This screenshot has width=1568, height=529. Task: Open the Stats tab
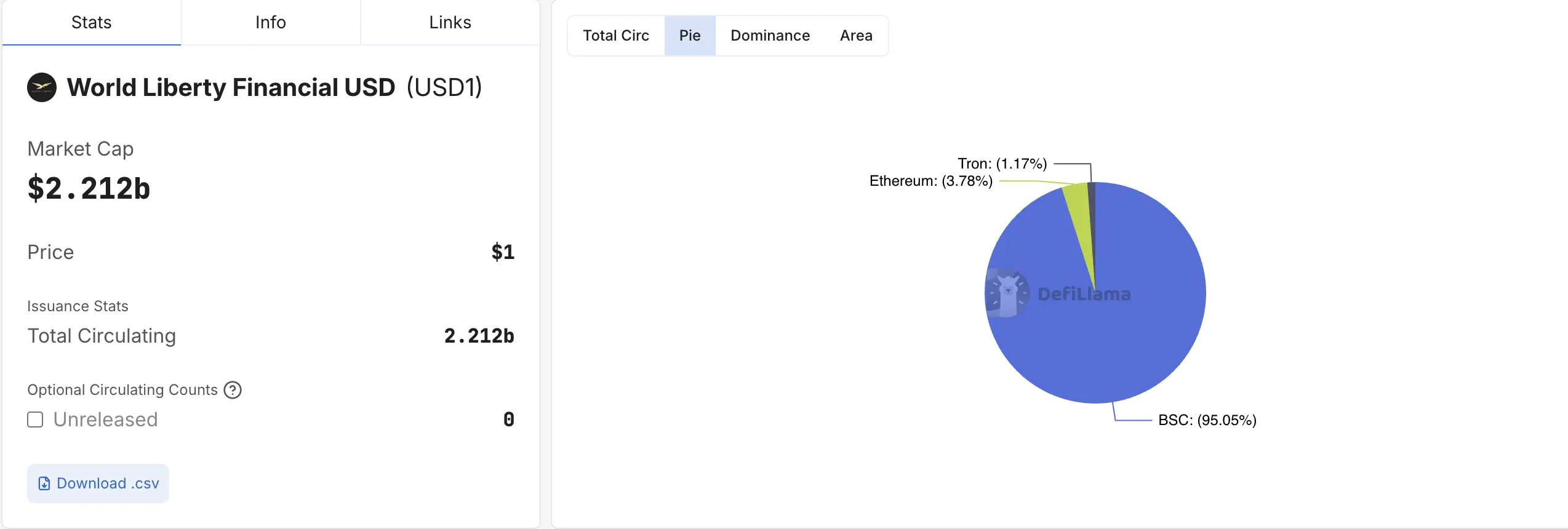click(92, 23)
